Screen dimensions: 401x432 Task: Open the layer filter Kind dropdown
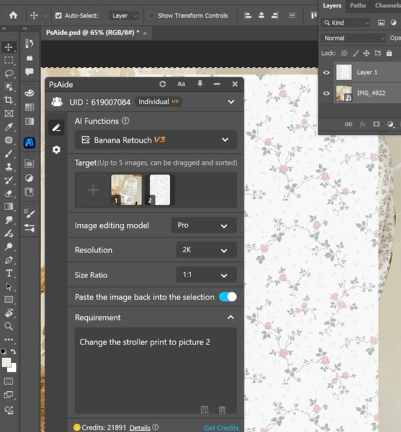346,23
